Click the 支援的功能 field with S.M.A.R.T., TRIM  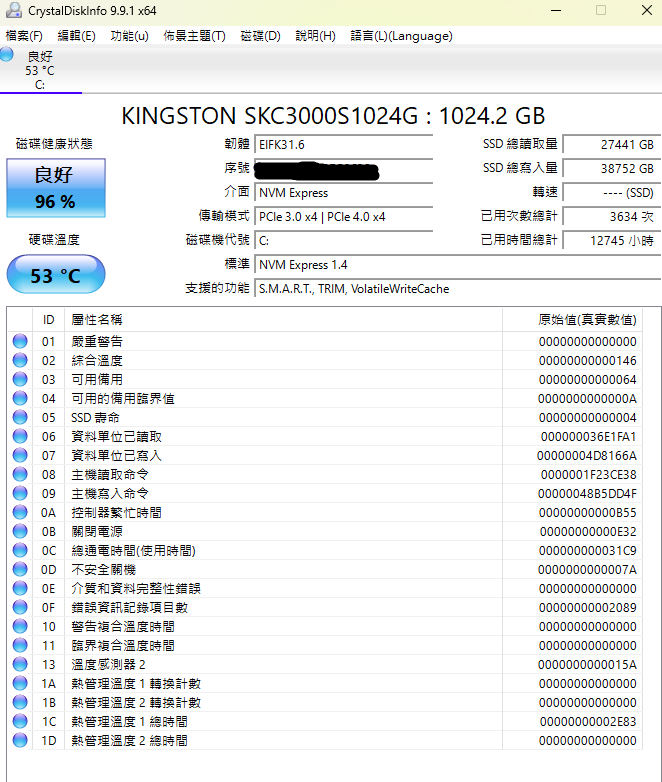(458, 289)
